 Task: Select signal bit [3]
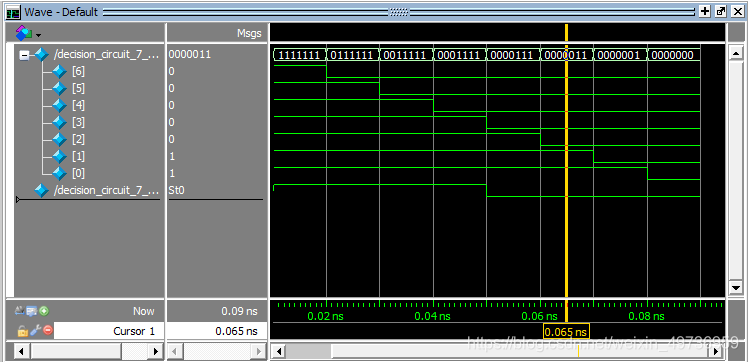78,122
